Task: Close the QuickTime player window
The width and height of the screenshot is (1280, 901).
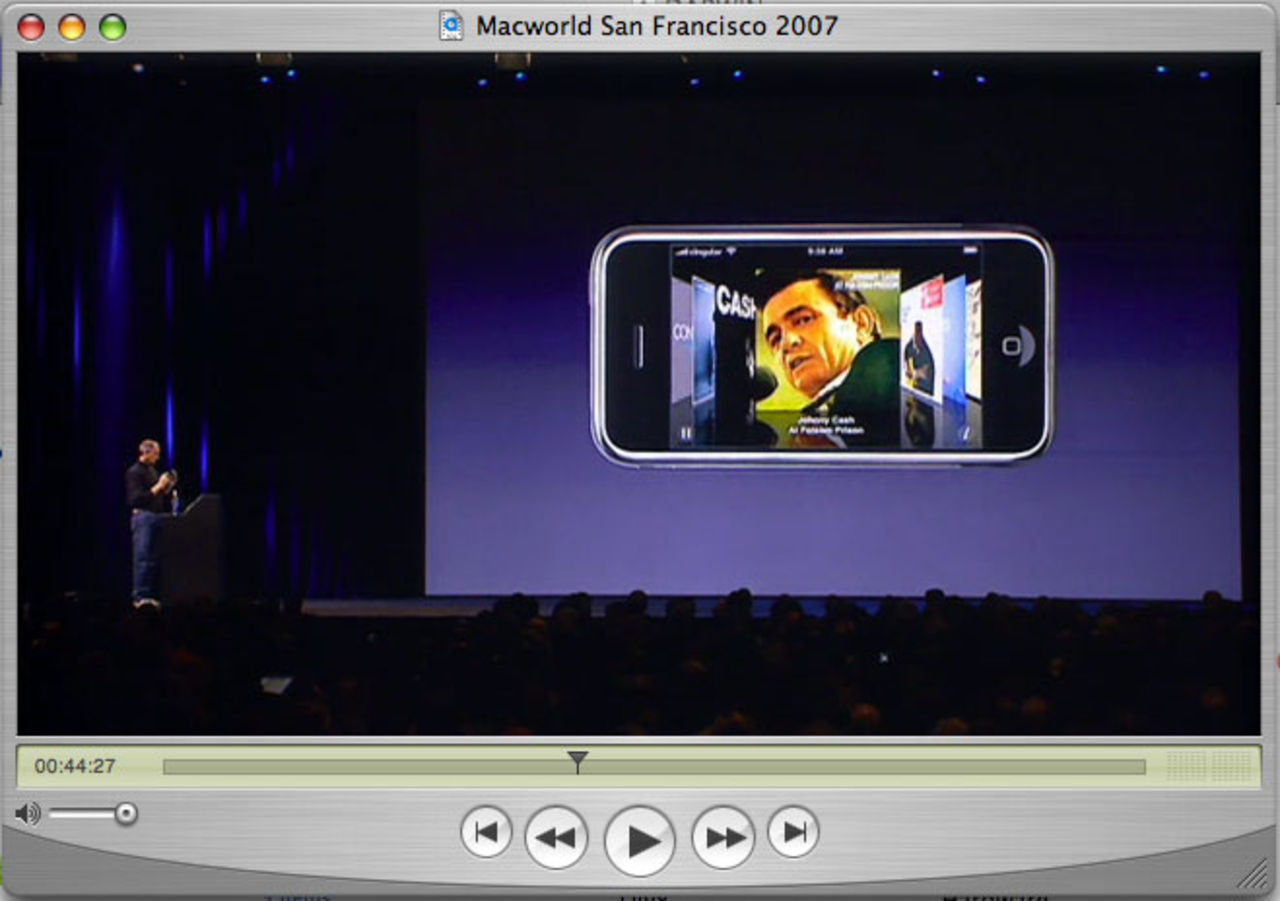Action: point(31,27)
